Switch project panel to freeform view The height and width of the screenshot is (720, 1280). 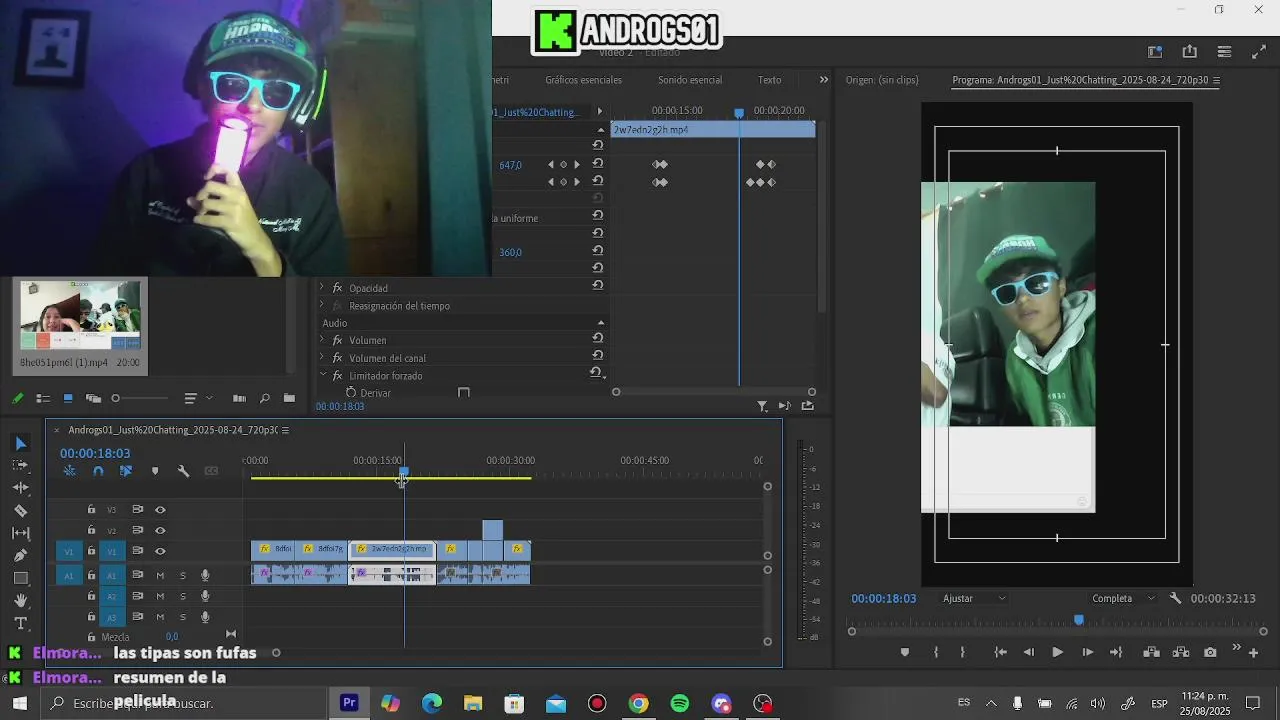pos(93,398)
